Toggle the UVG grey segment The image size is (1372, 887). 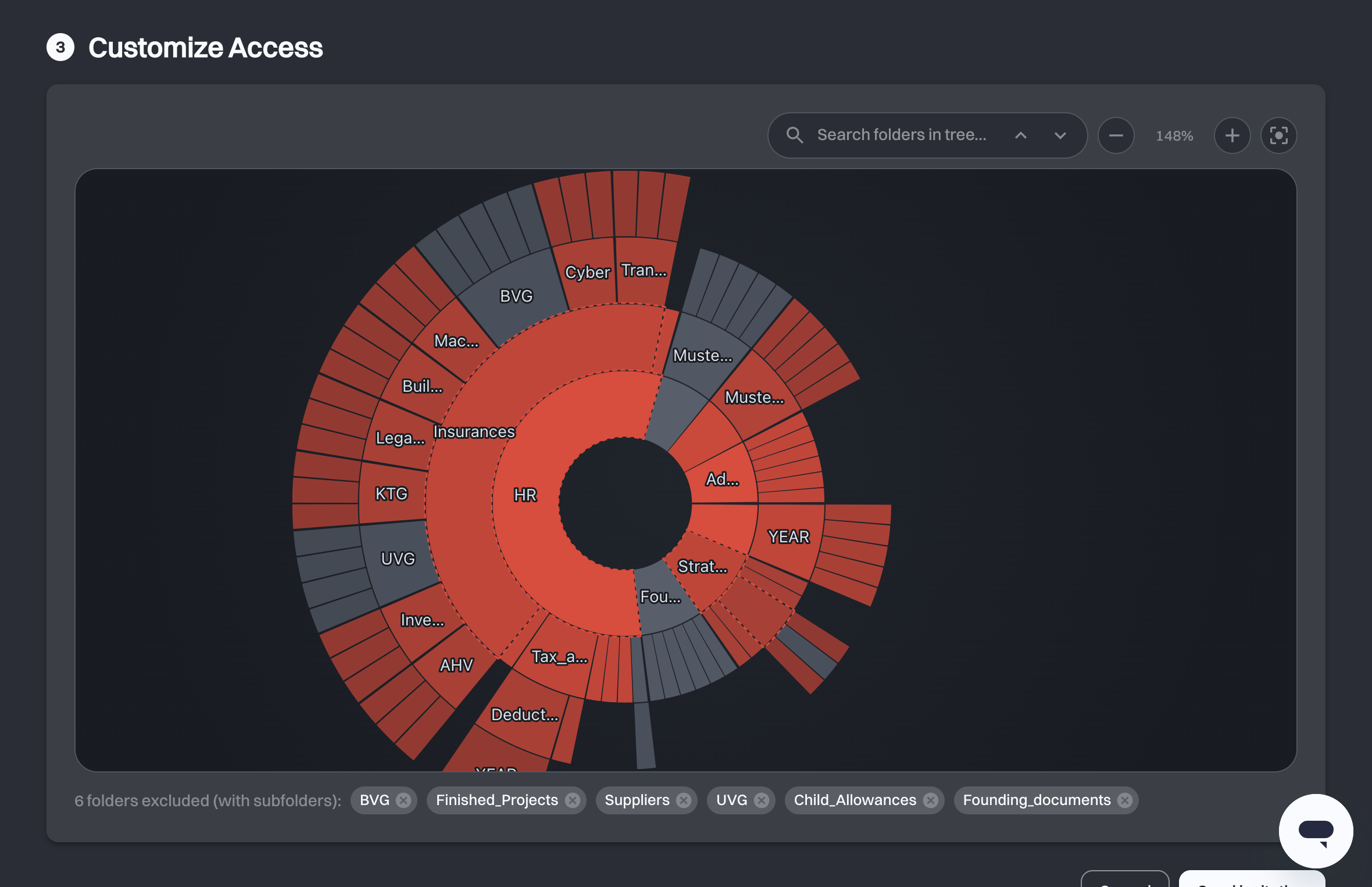[x=398, y=559]
